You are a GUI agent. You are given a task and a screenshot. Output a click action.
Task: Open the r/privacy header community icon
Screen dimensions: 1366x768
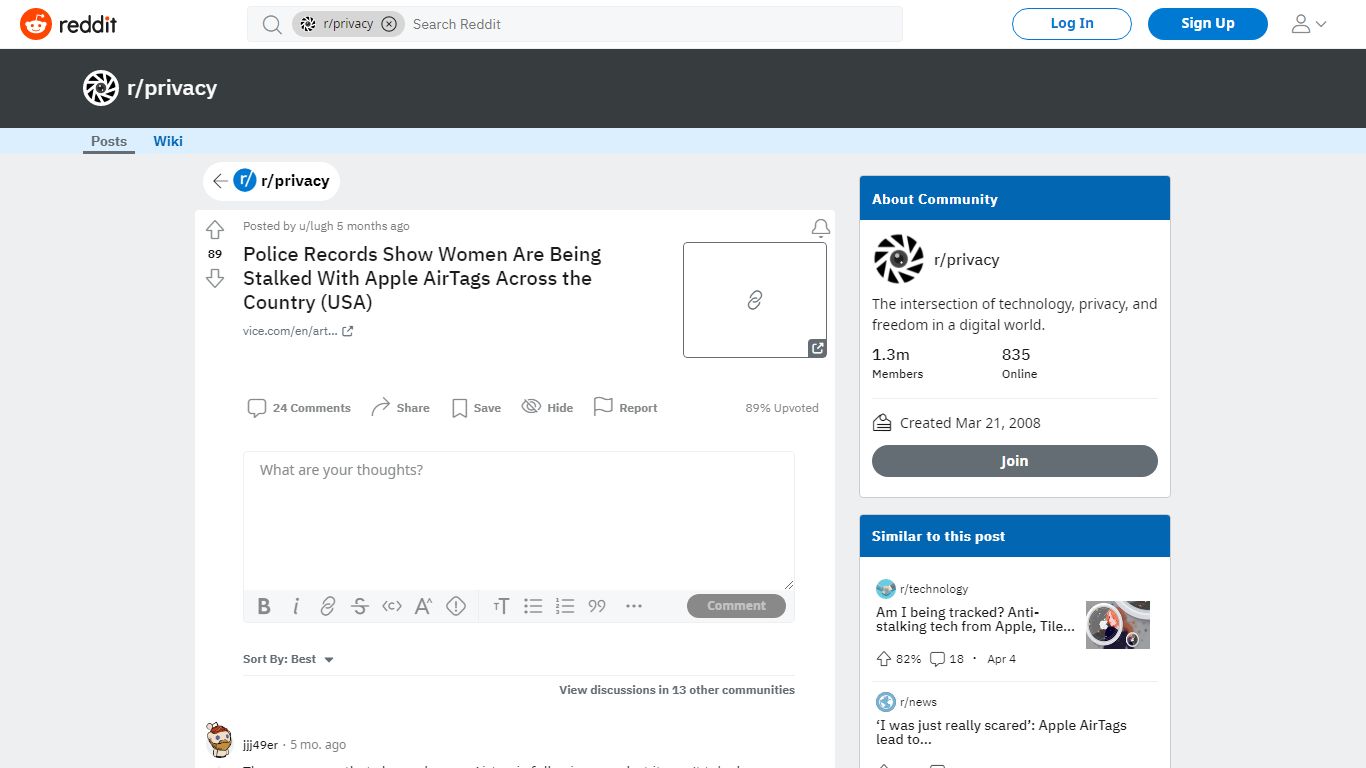tap(101, 88)
